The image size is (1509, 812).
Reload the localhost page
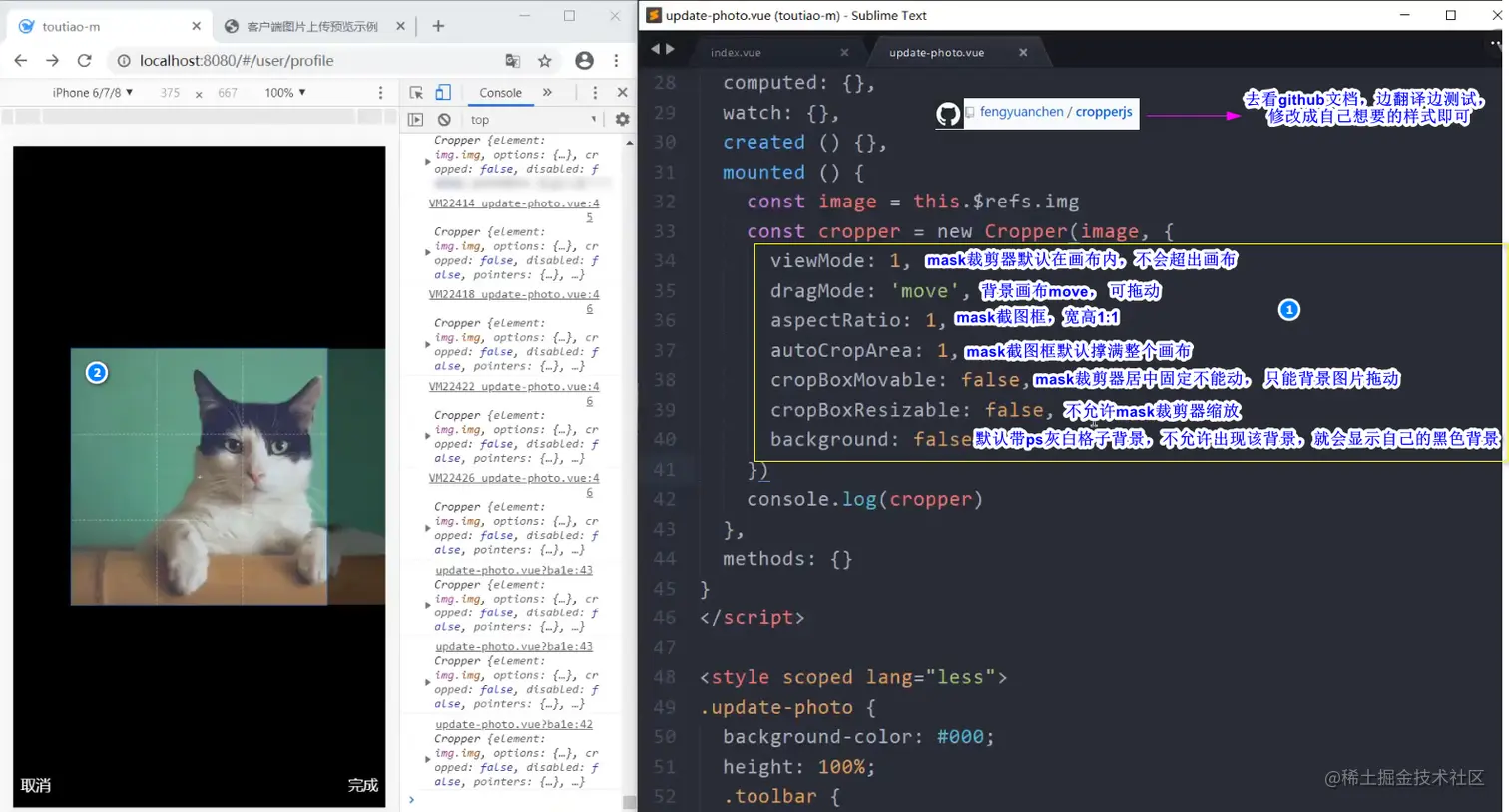(84, 61)
